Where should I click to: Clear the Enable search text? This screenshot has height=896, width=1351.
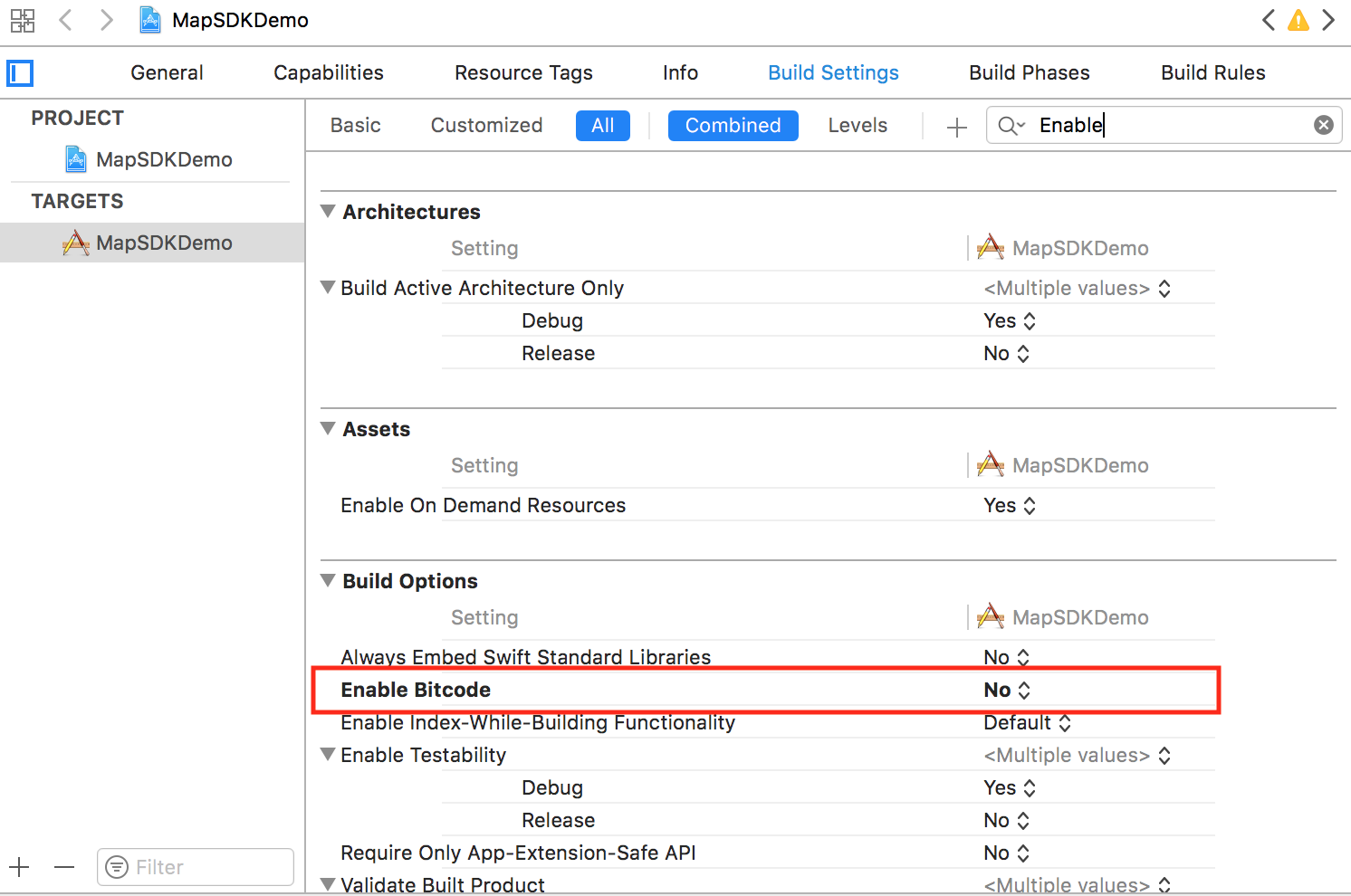[1323, 125]
